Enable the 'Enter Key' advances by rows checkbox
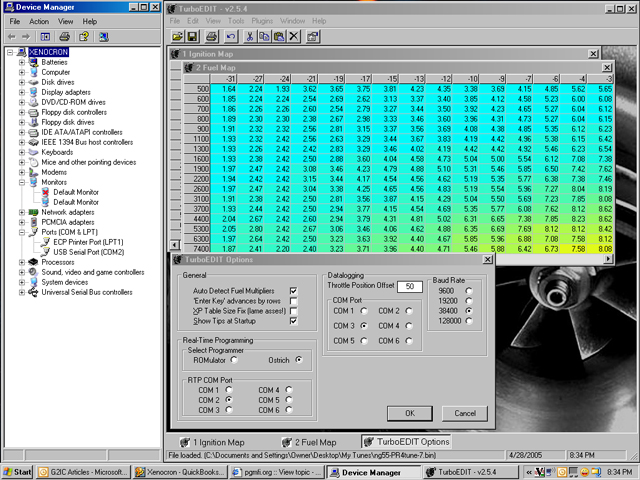 pos(293,301)
